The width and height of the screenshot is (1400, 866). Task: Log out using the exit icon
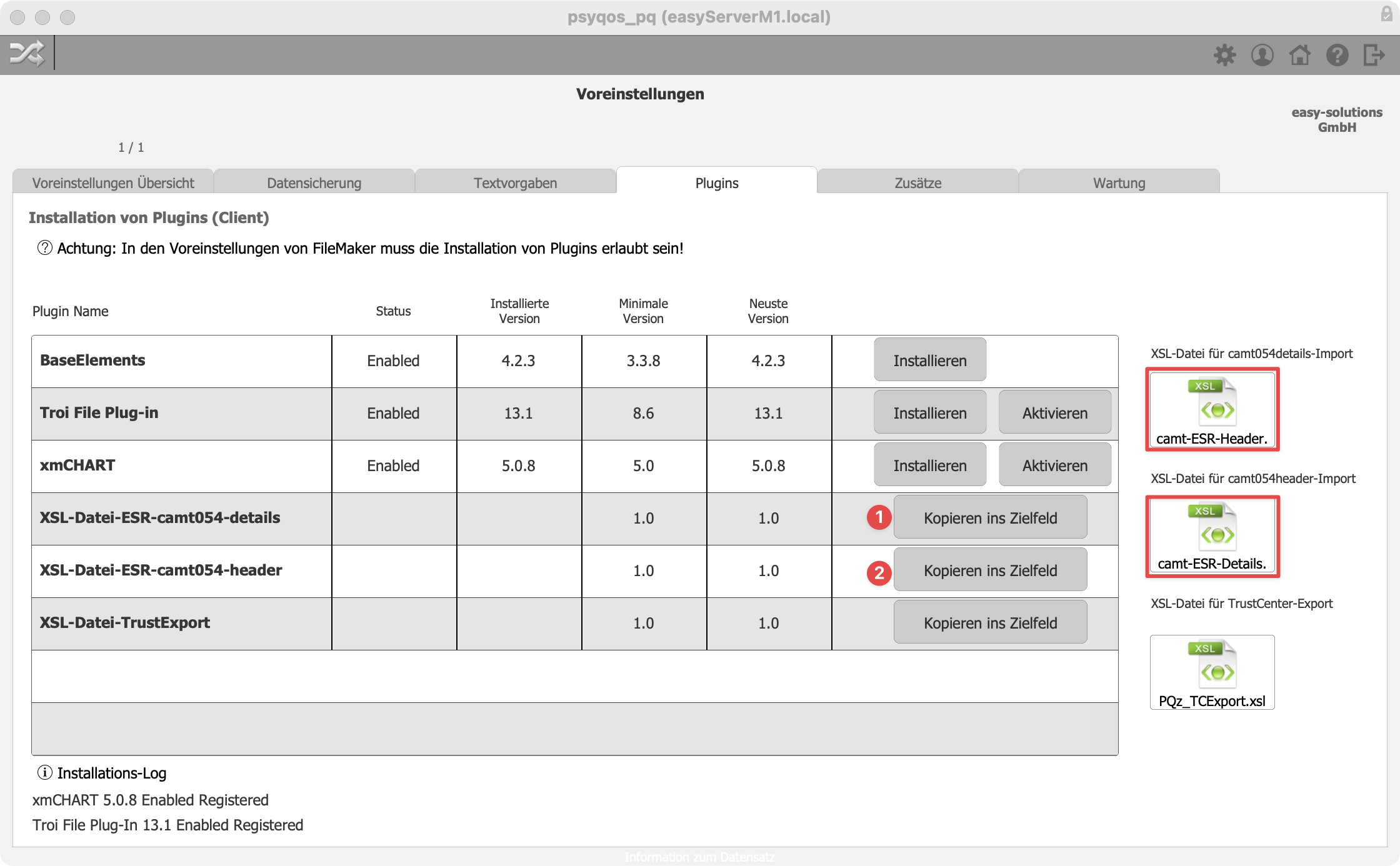click(1374, 55)
